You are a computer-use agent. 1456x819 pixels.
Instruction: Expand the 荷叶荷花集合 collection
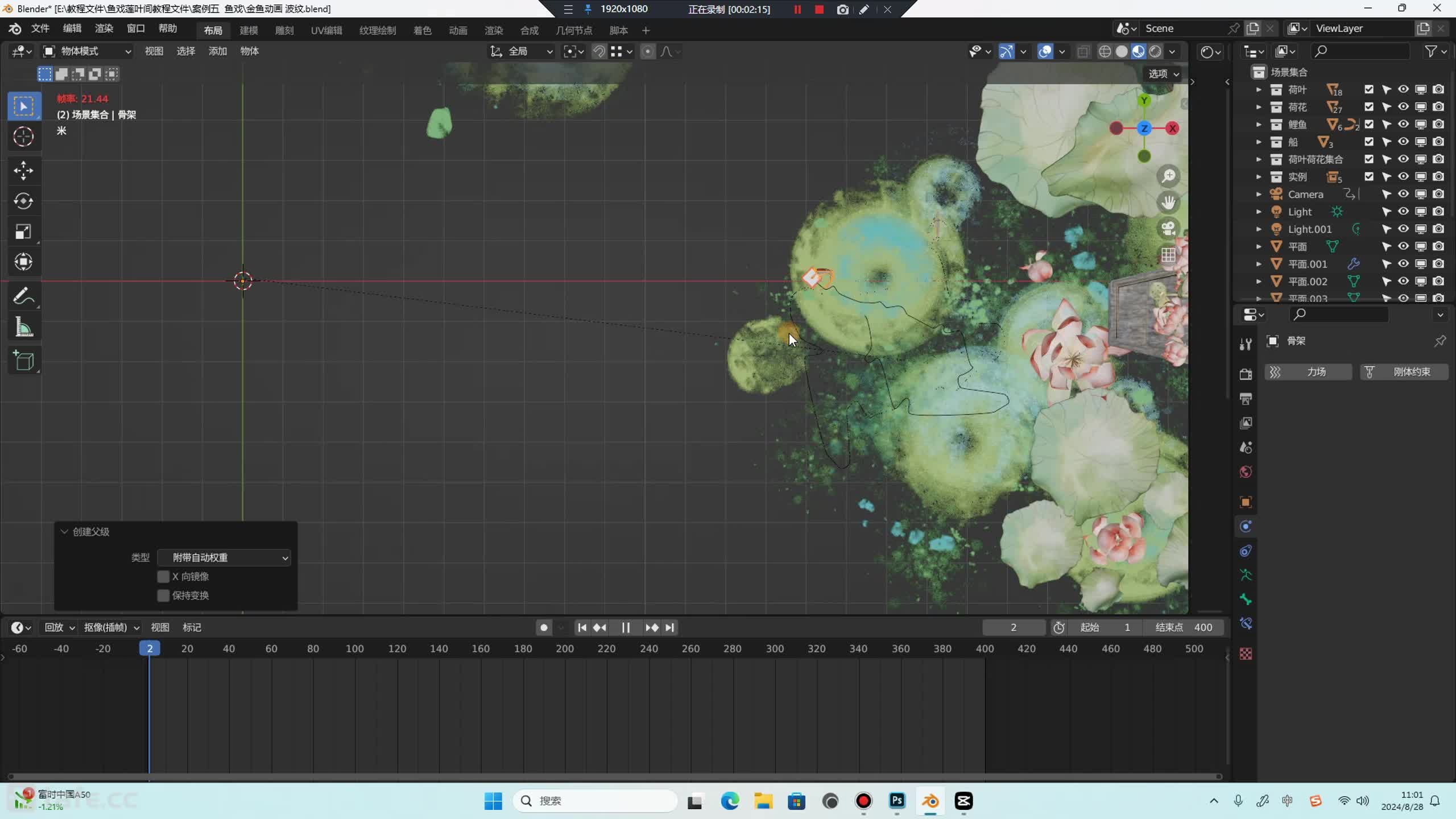click(1259, 159)
